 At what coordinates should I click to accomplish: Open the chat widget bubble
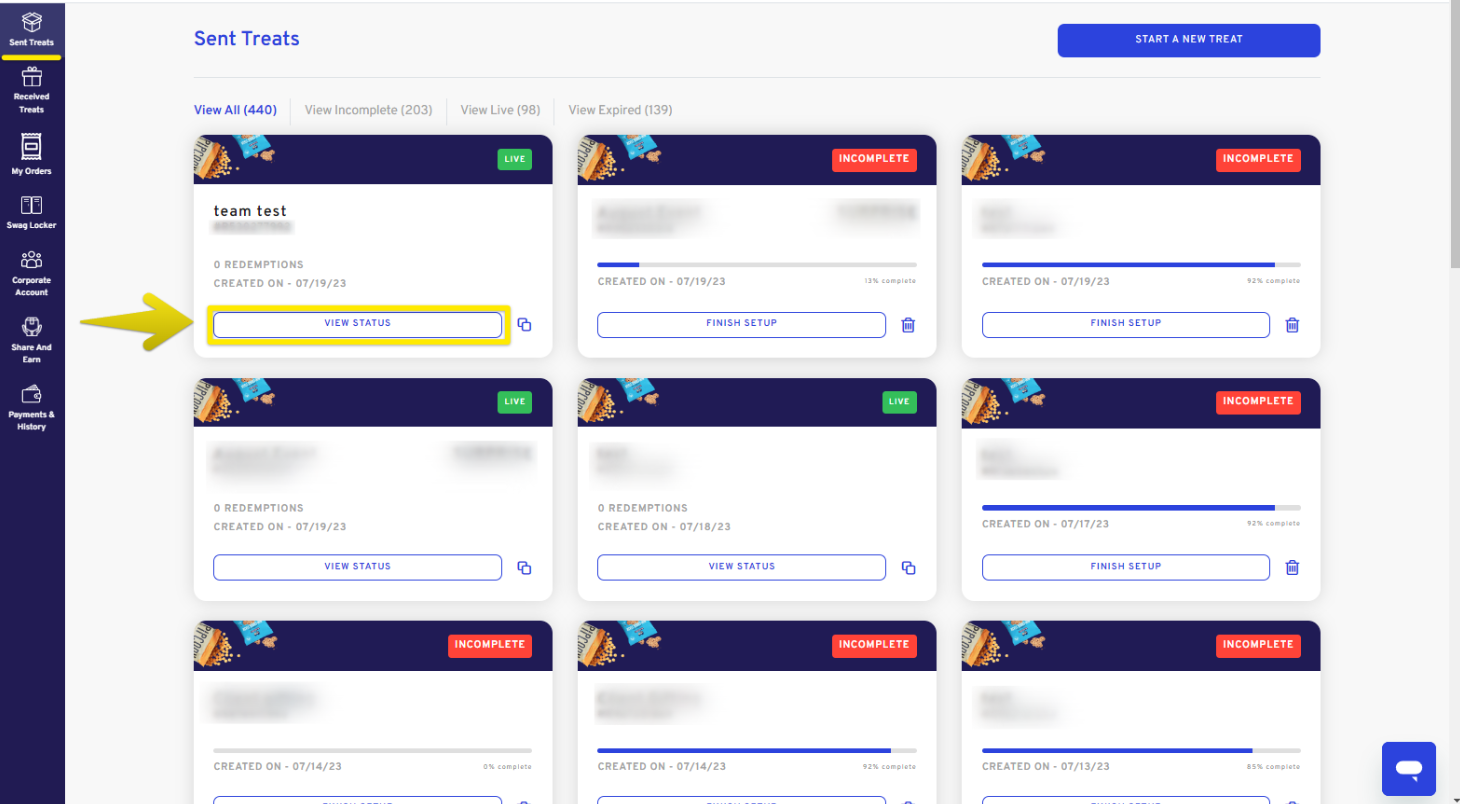[x=1409, y=769]
